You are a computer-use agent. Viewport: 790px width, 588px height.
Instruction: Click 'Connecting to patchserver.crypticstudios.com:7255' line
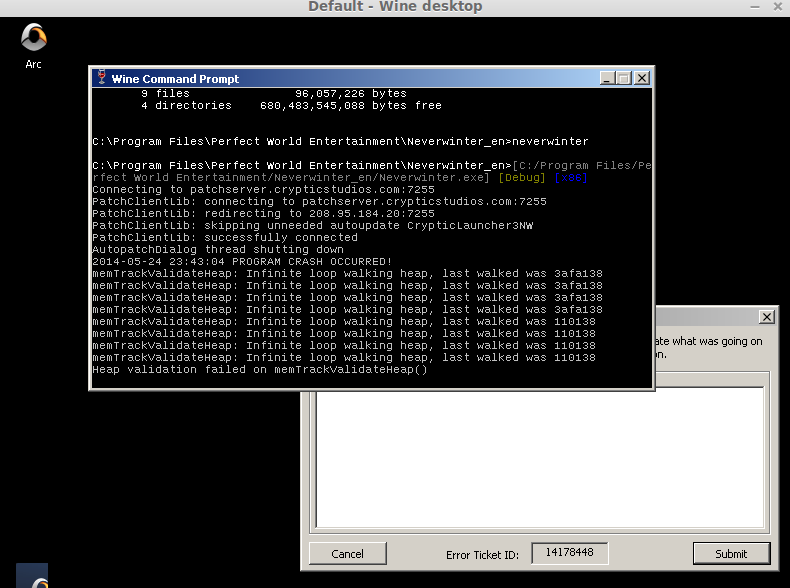(x=263, y=189)
